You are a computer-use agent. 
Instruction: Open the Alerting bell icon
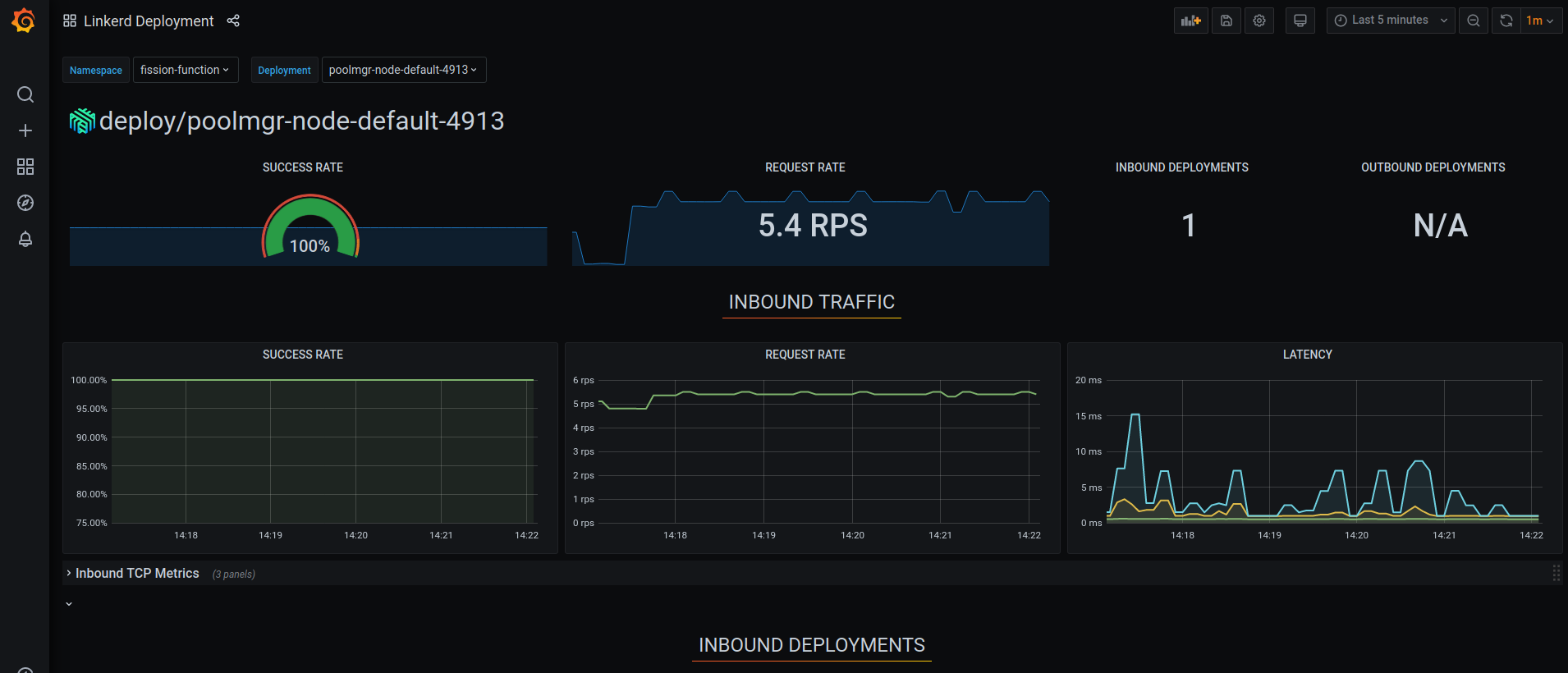(25, 239)
